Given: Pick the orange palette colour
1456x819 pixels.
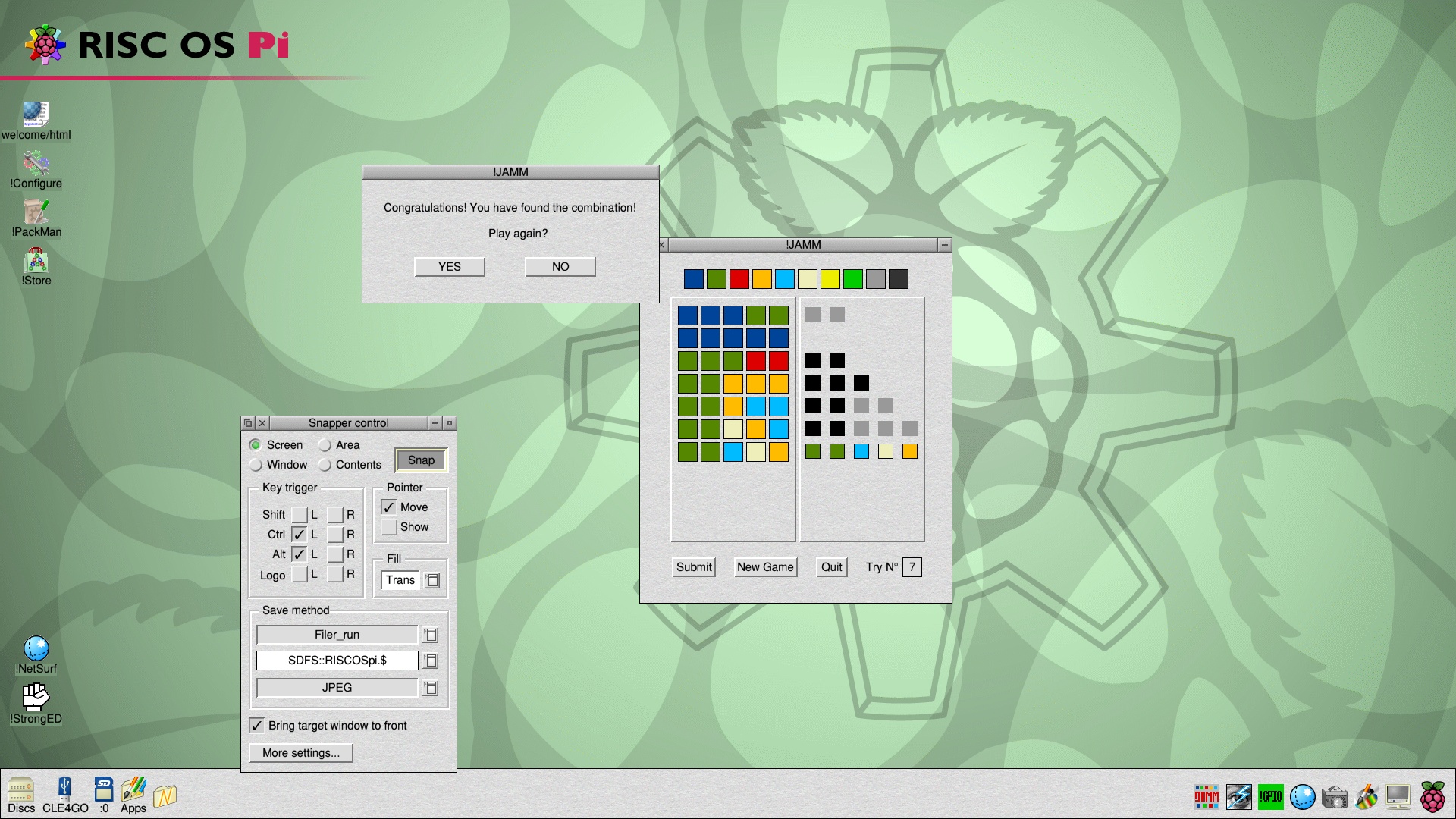Looking at the screenshot, I should (762, 279).
